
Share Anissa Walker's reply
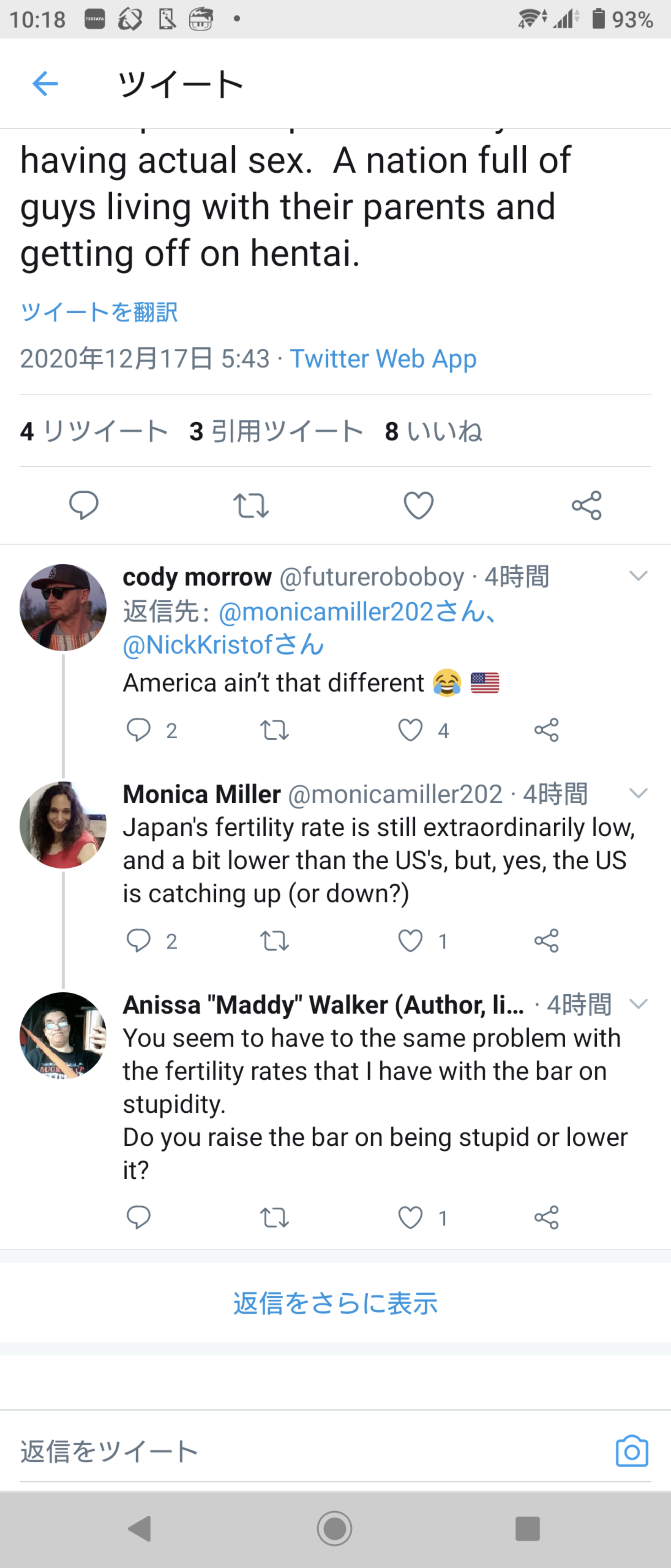(x=546, y=1217)
